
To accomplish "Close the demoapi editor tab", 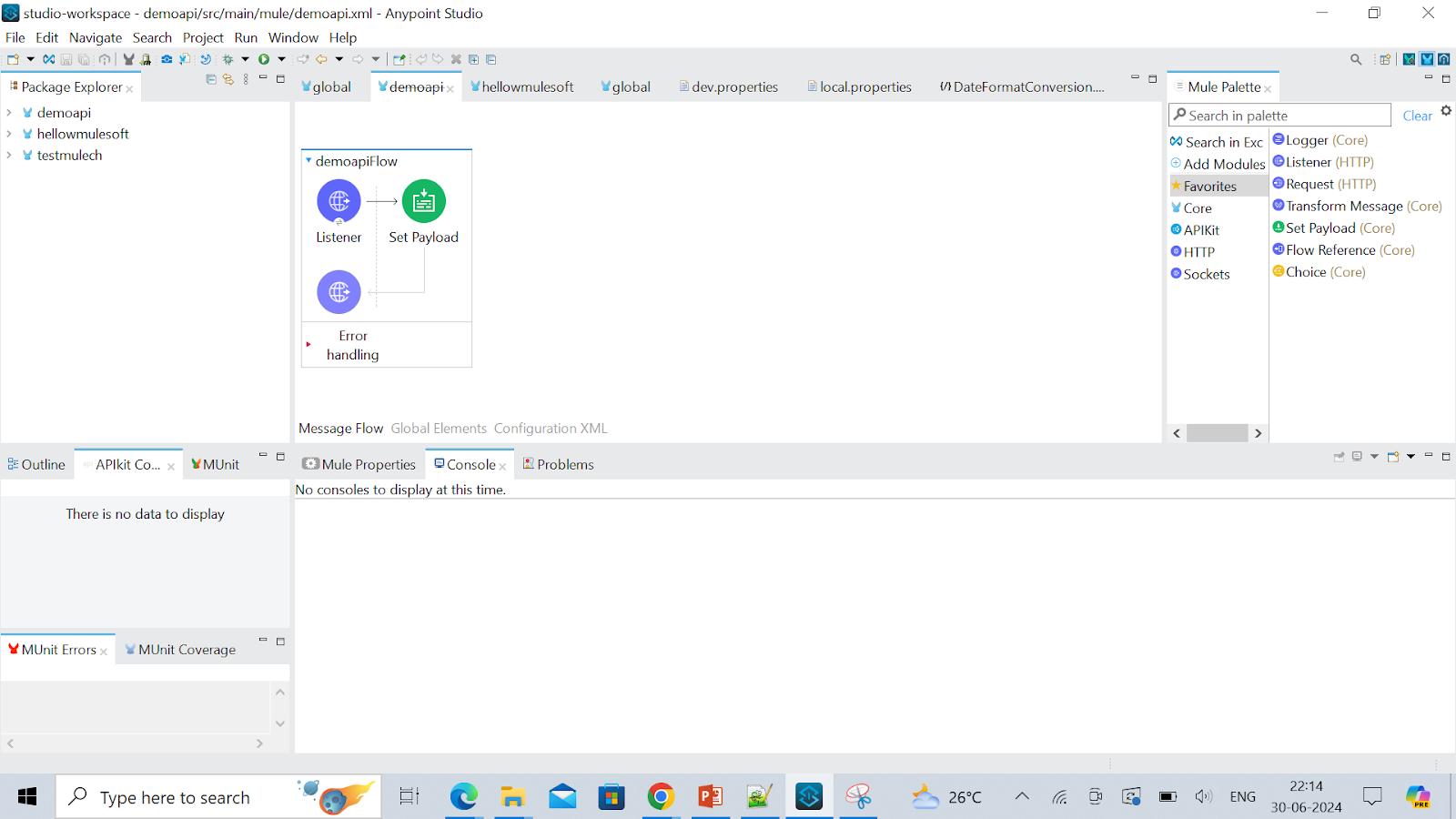I will tap(450, 89).
